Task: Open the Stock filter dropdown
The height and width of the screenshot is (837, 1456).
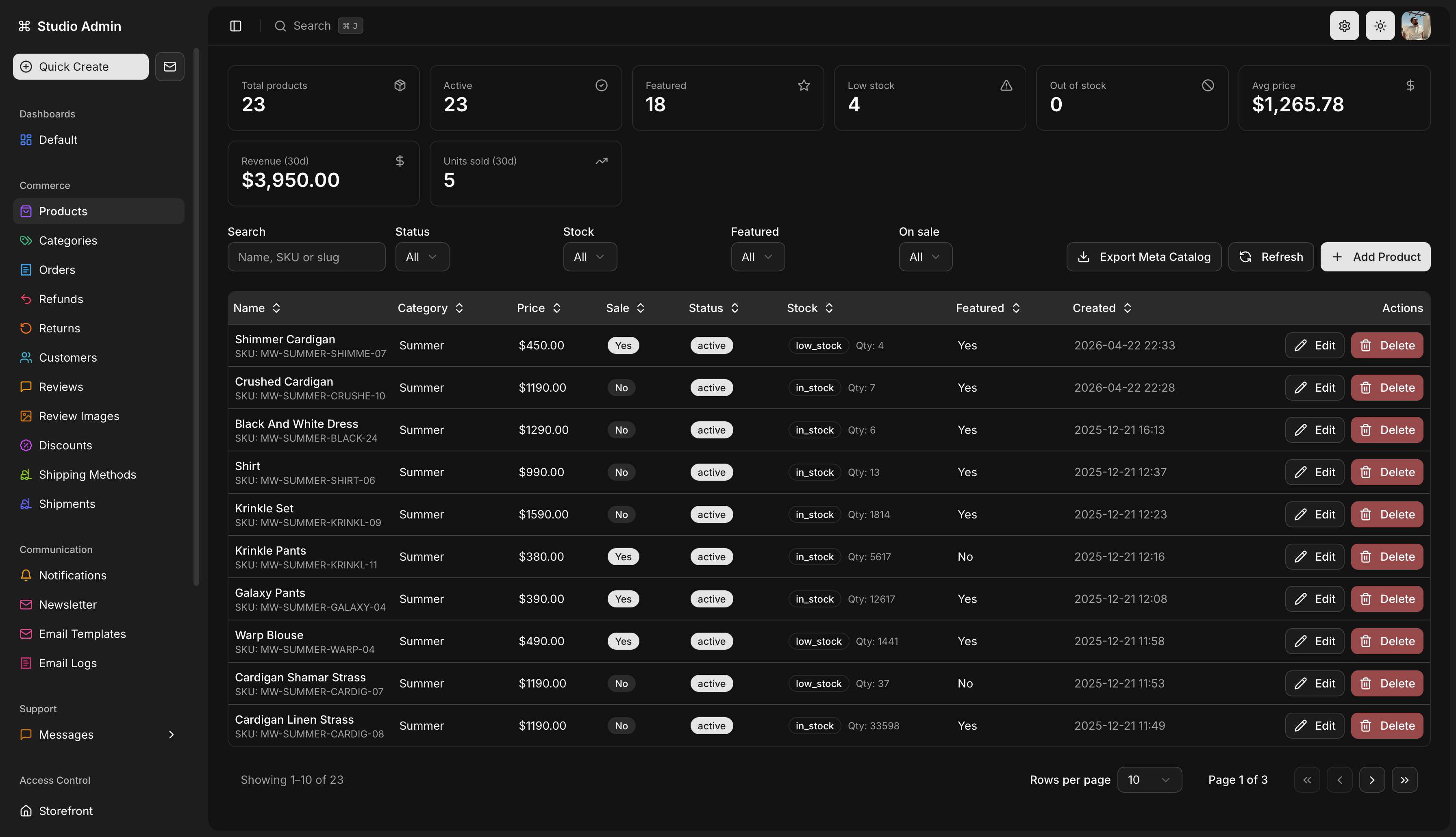Action: click(590, 257)
